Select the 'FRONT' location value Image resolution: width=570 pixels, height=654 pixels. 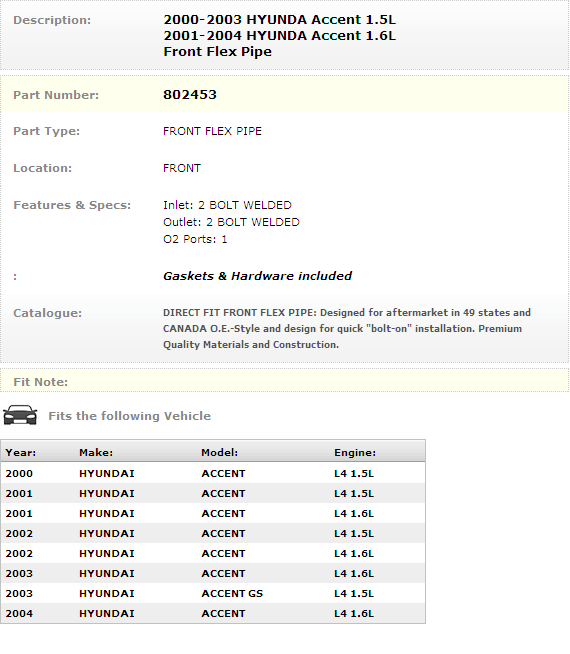click(182, 168)
